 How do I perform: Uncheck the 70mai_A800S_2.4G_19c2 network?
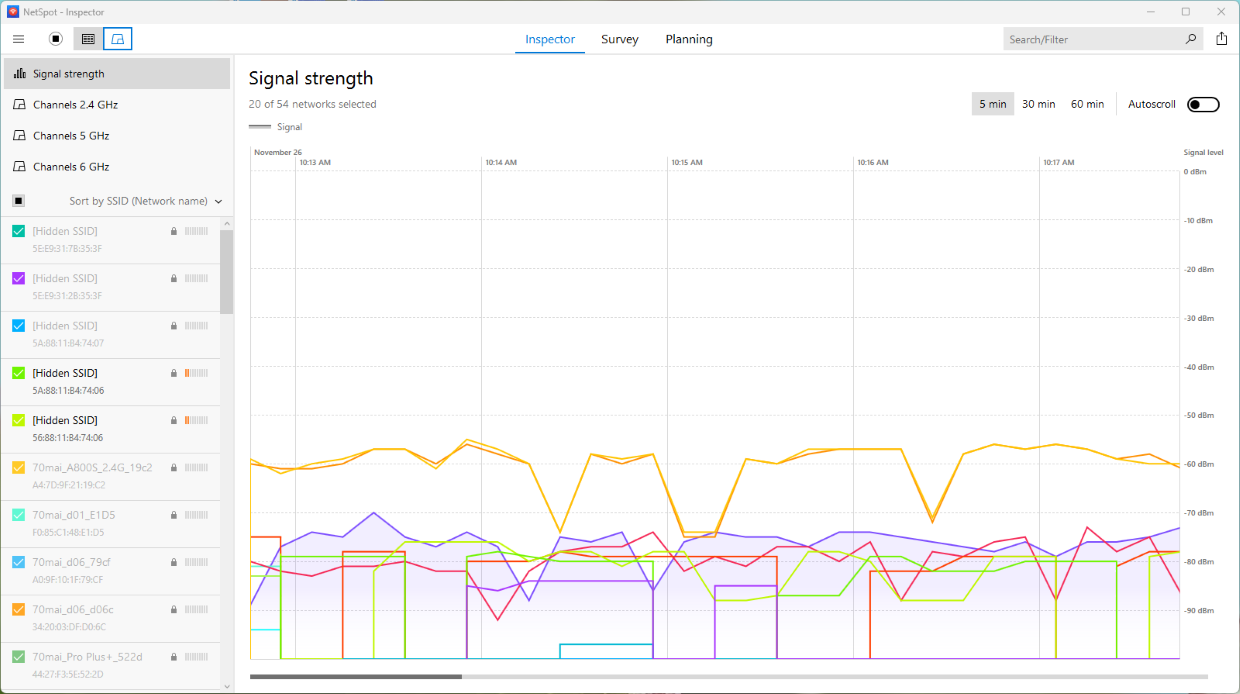pos(17,467)
